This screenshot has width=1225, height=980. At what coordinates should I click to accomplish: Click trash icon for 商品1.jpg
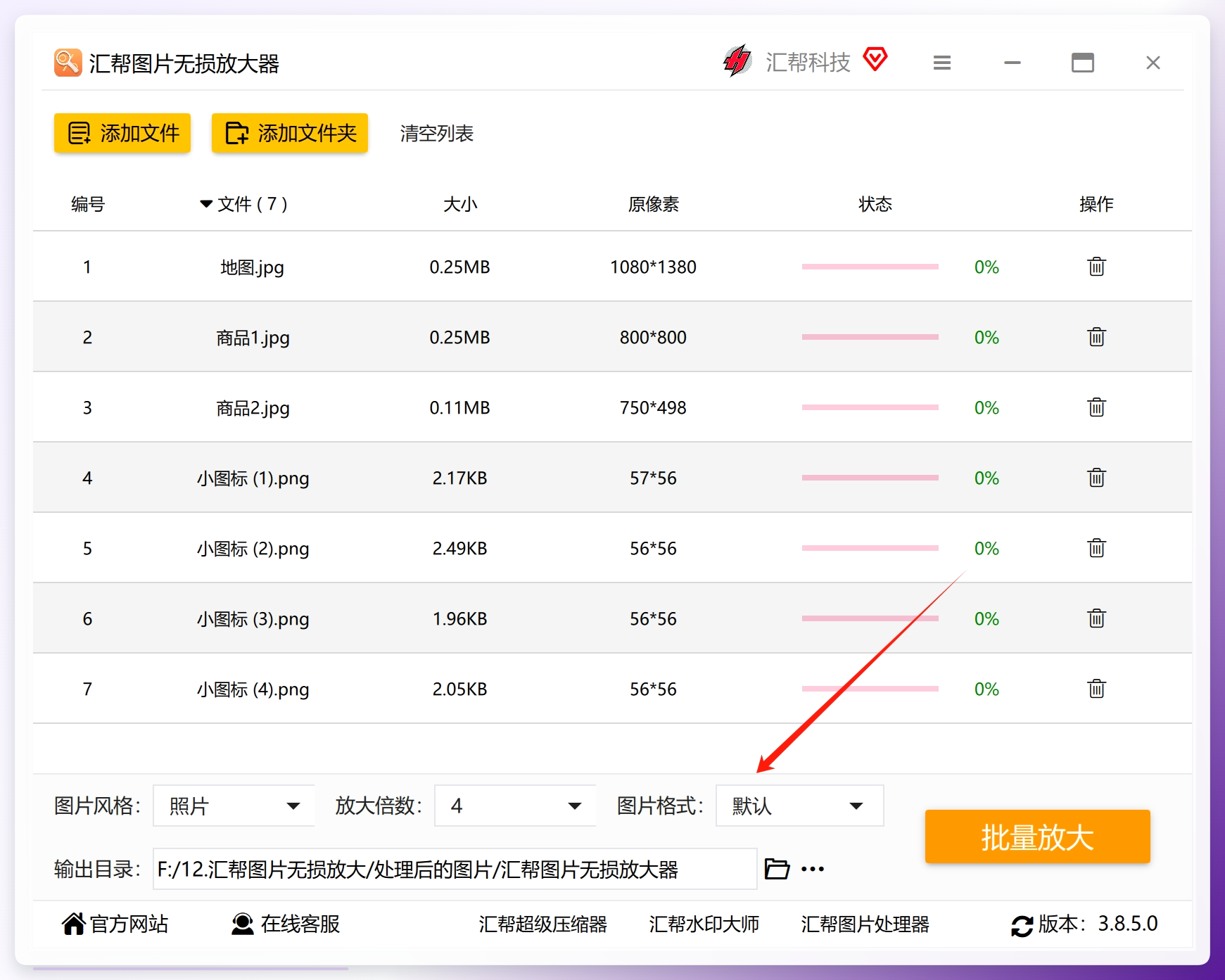(1096, 337)
